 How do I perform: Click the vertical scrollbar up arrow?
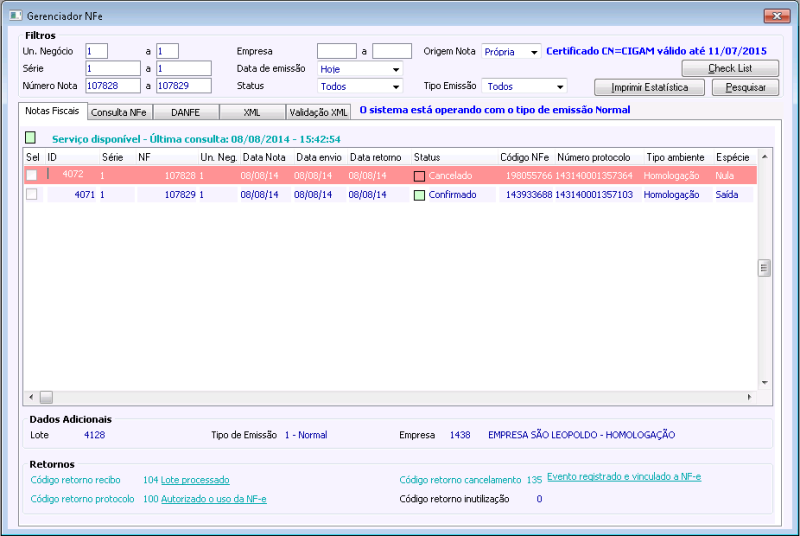pos(764,157)
